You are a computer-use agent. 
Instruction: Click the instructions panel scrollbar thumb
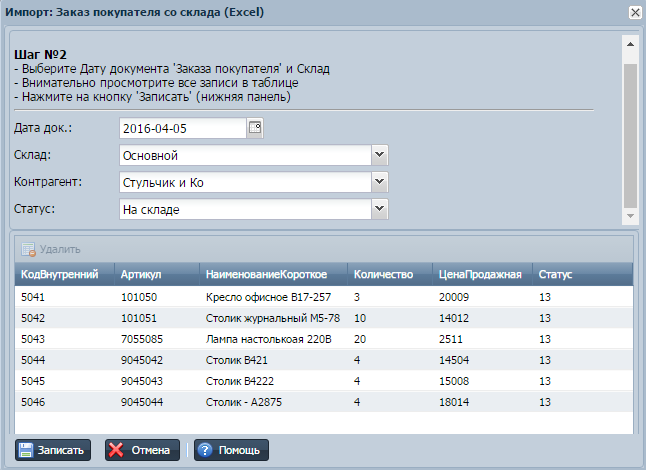tap(630, 136)
